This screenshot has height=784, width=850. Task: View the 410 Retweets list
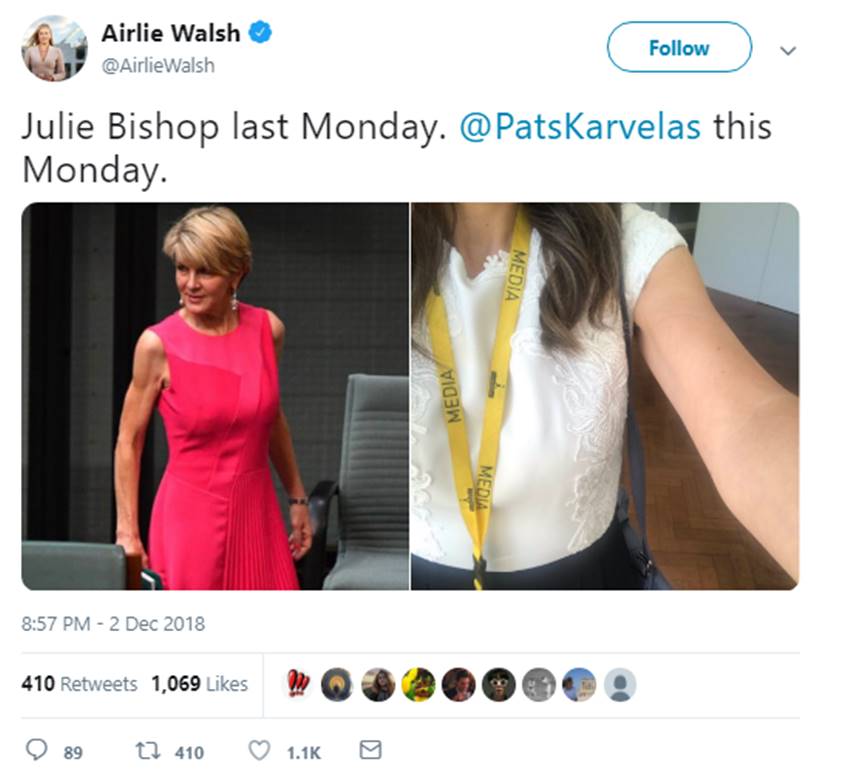(79, 684)
